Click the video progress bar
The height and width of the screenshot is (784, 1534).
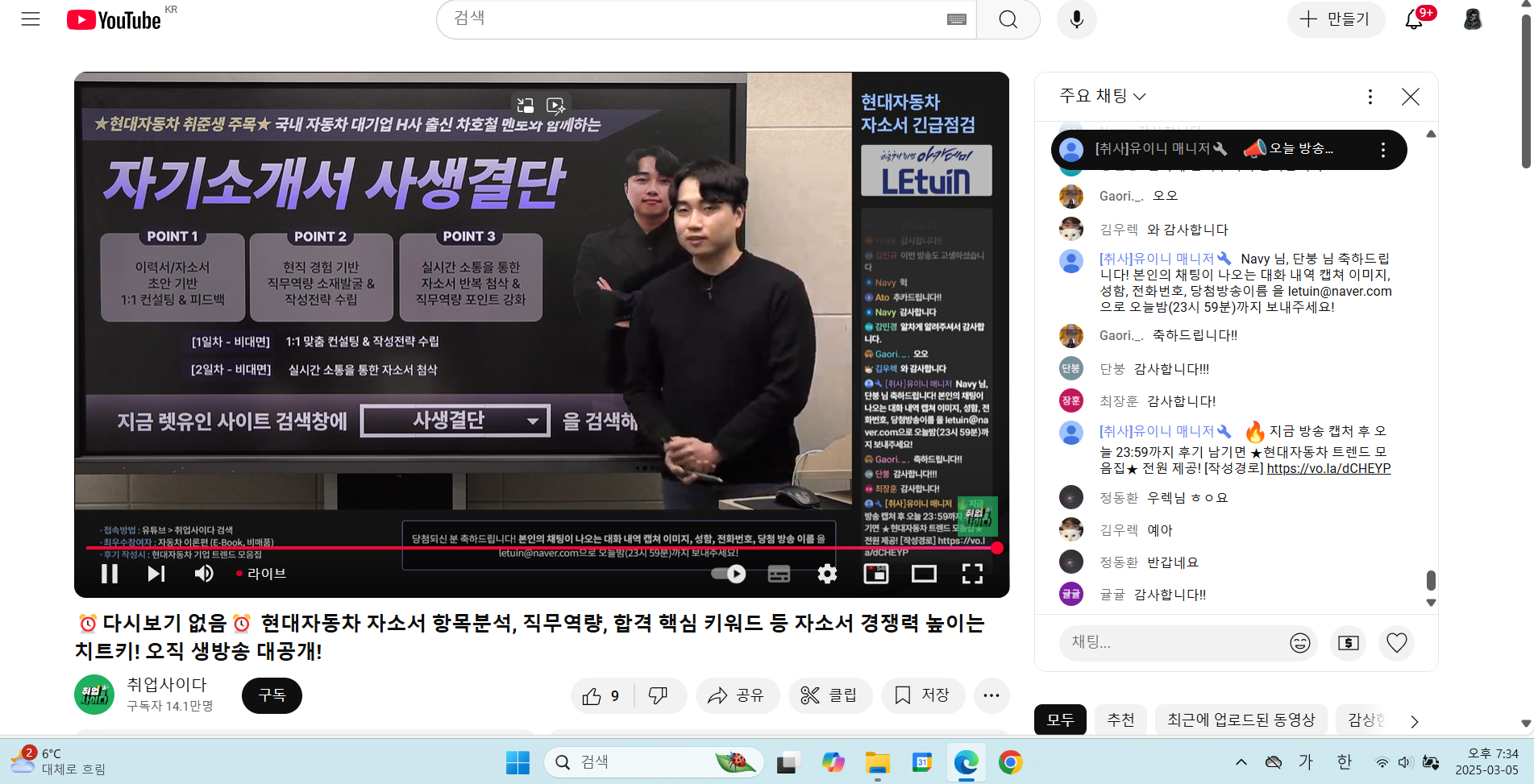coord(541,548)
